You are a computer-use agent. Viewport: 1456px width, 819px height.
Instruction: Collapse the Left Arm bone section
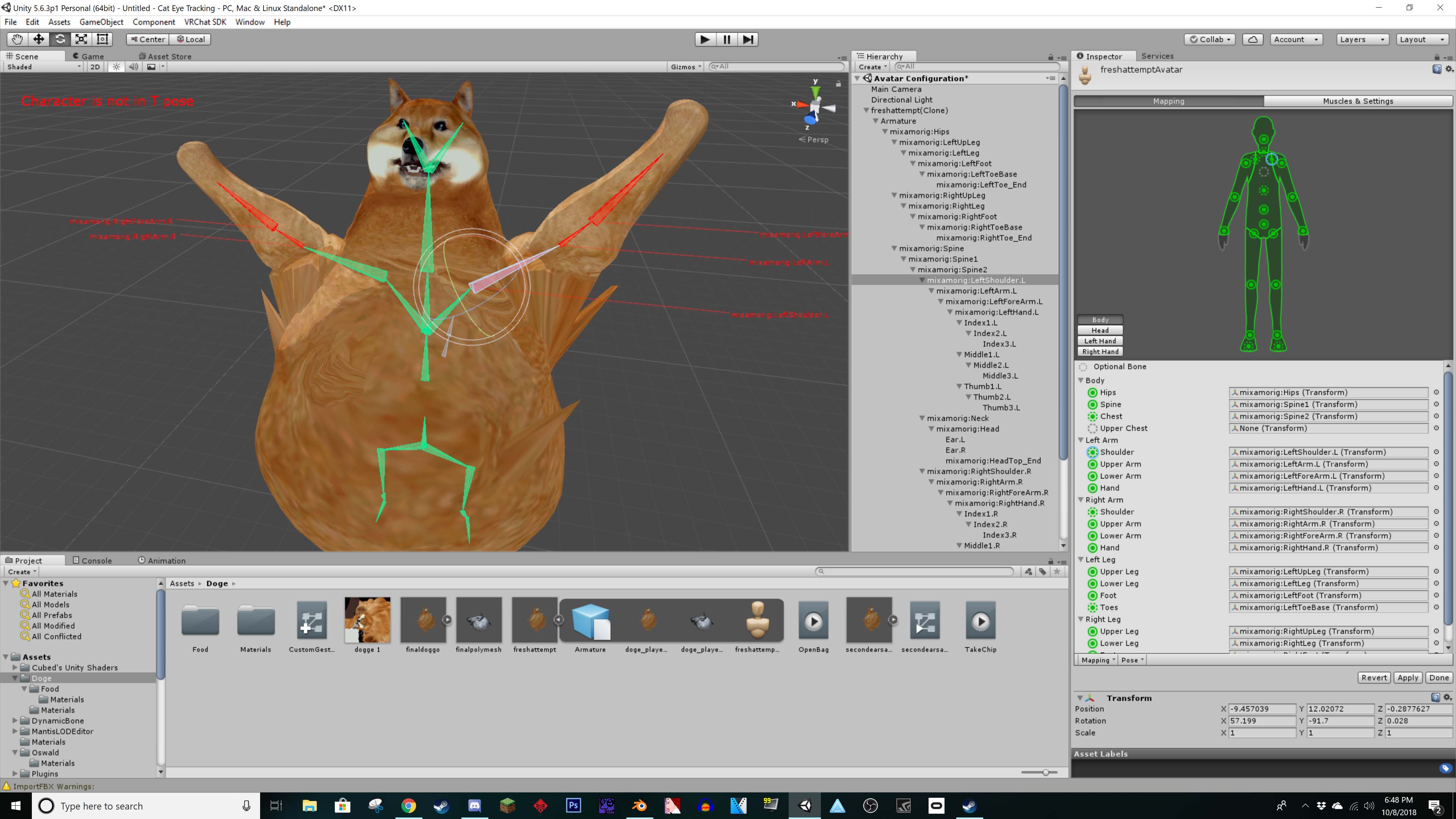pos(1081,440)
